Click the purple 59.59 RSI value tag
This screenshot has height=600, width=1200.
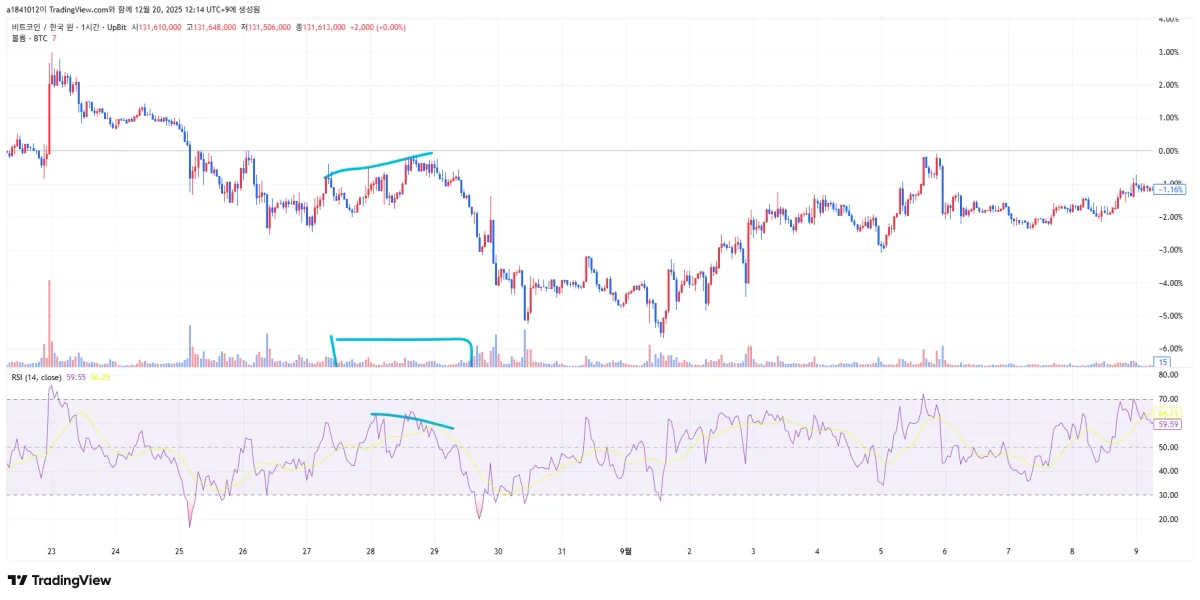click(1169, 424)
